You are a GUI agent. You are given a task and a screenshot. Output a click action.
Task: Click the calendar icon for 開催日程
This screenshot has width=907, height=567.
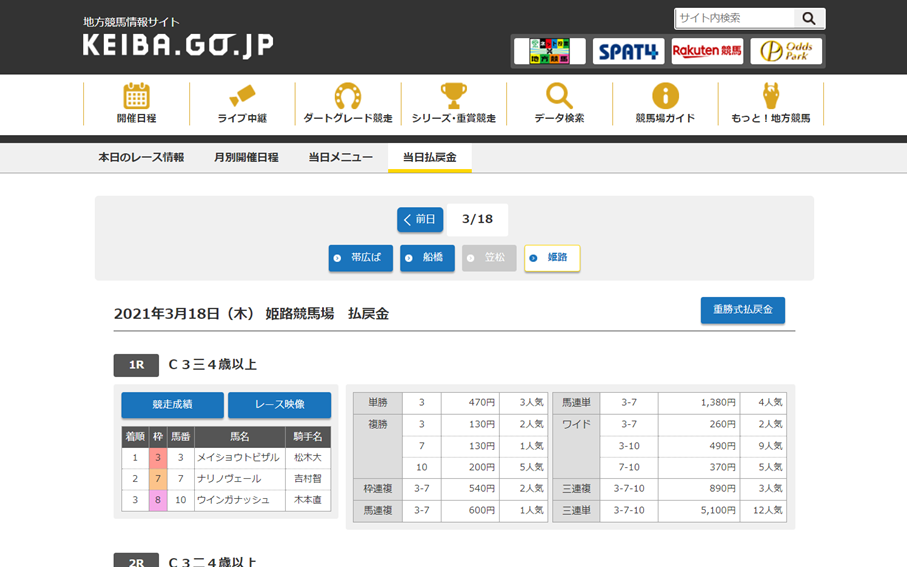tap(136, 97)
